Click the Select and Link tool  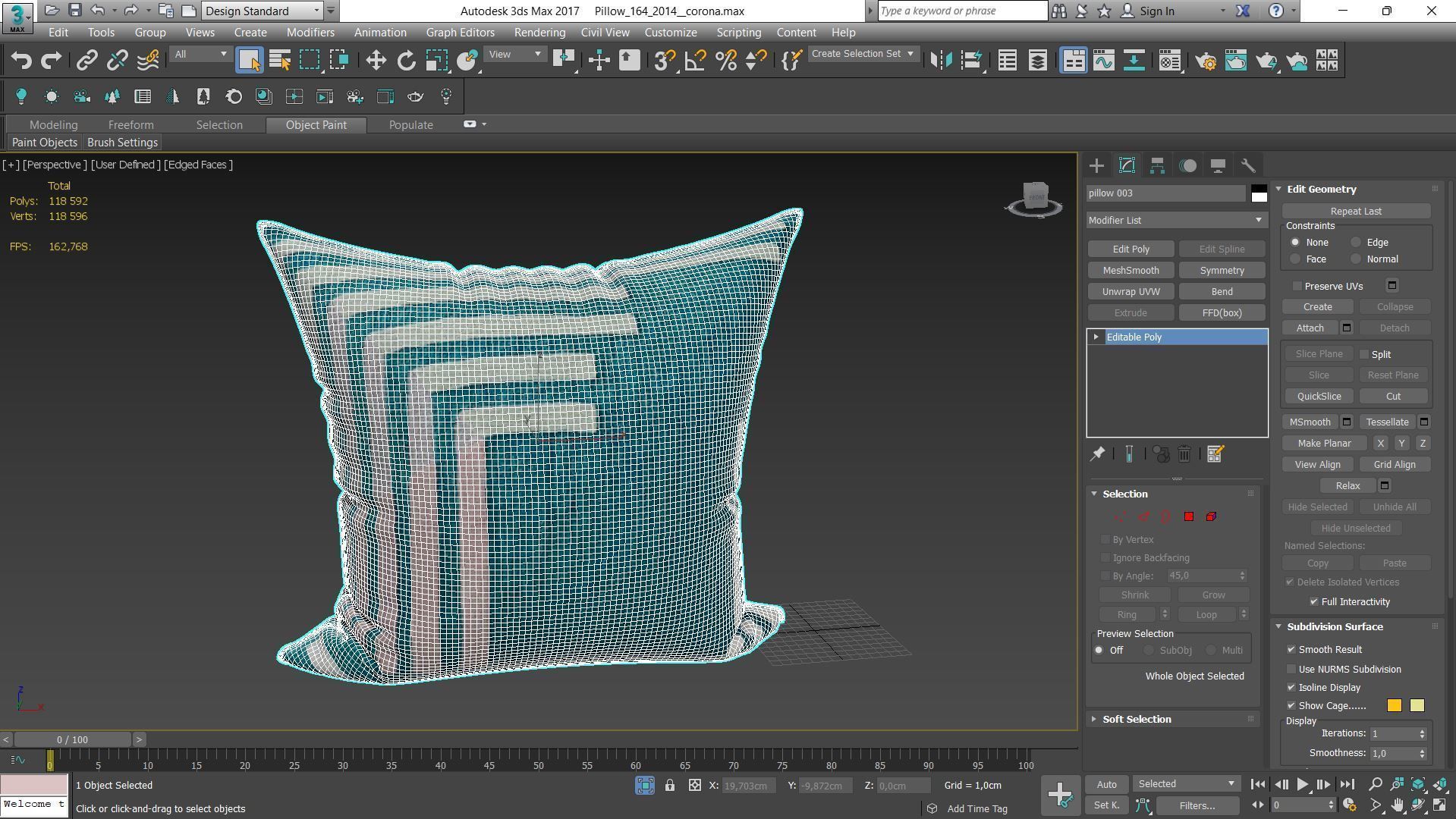(86, 61)
